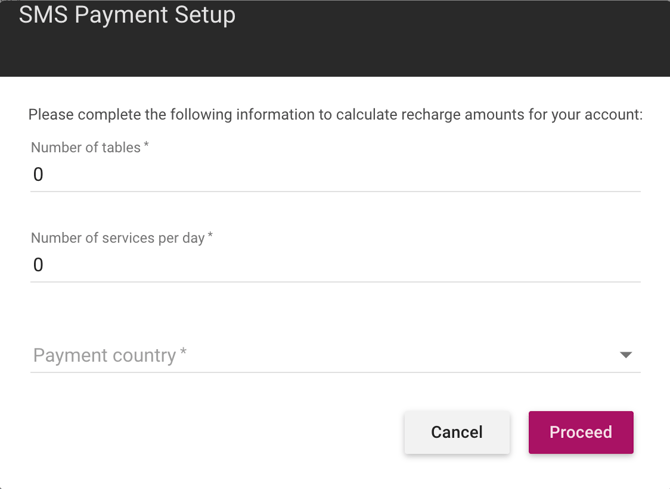The width and height of the screenshot is (670, 489).
Task: Click the underline of the services field
Action: tap(335, 282)
